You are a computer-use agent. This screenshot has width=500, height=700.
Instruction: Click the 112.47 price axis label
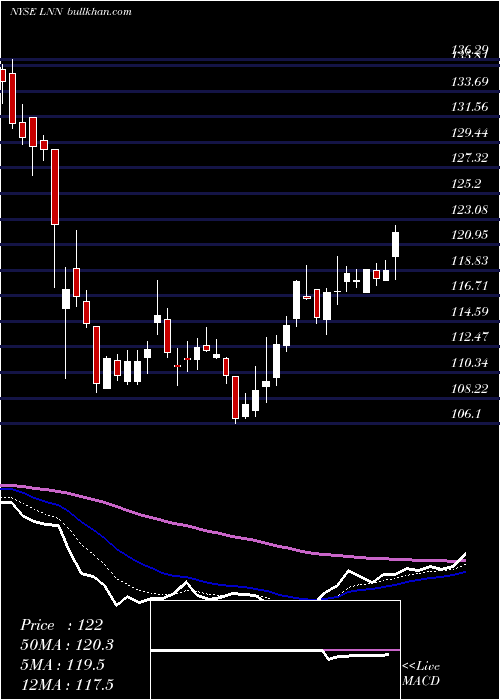(470, 337)
